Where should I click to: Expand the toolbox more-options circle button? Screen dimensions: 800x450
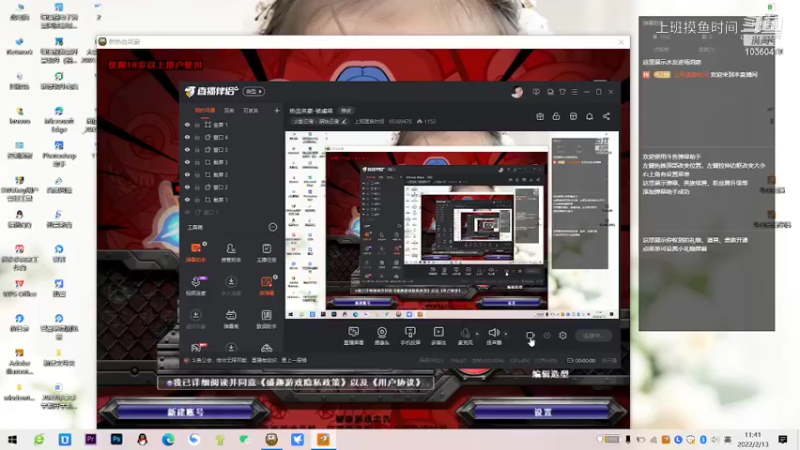click(x=273, y=227)
